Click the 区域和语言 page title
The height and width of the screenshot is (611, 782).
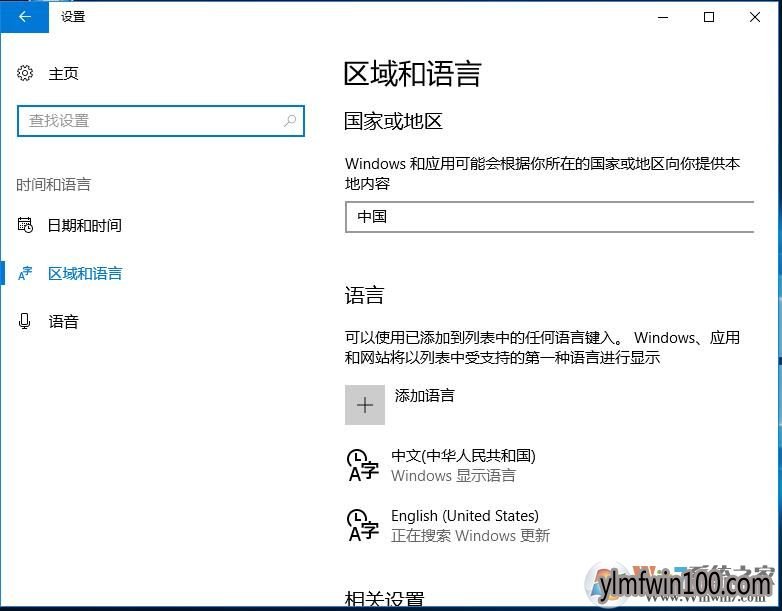click(412, 74)
